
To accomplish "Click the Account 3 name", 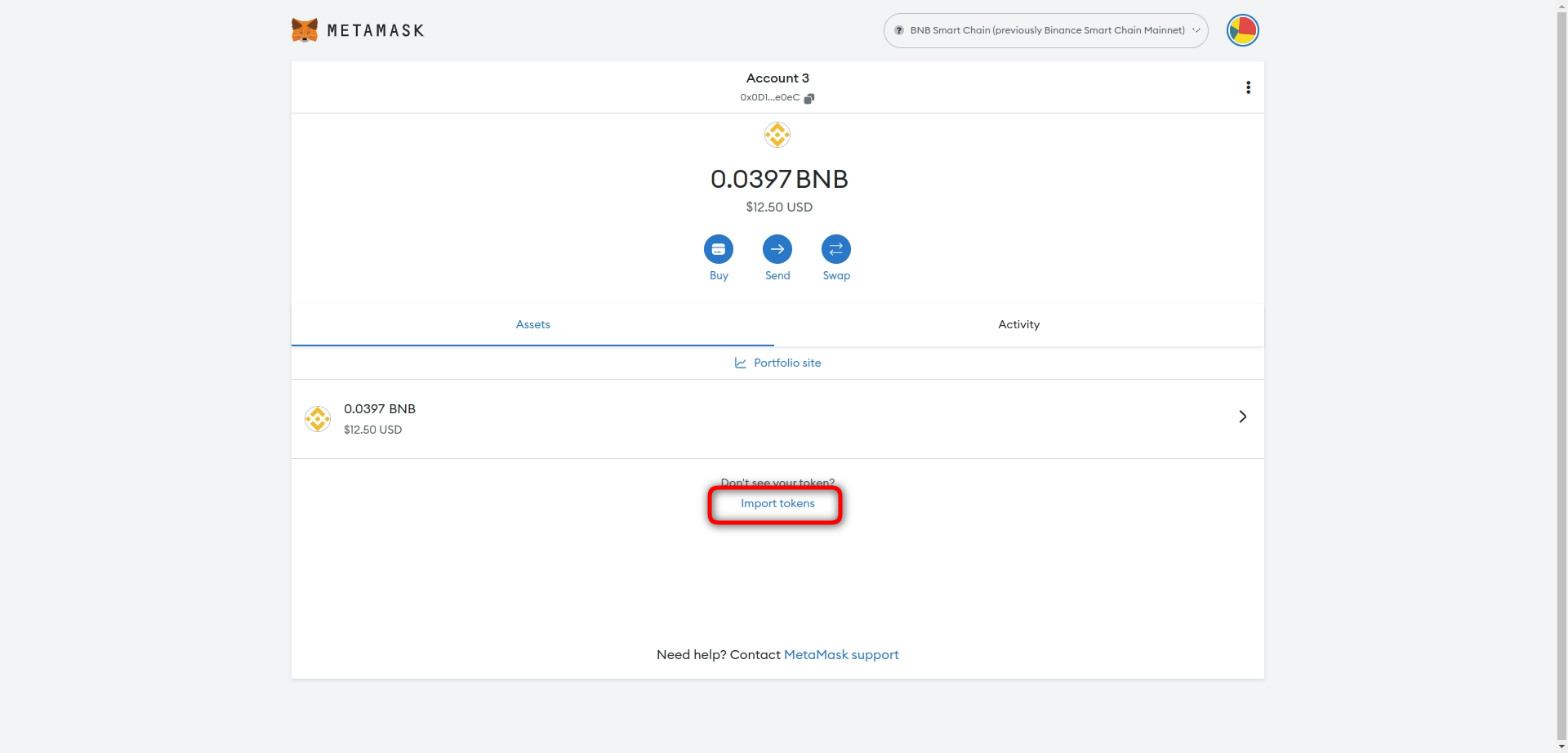I will click(777, 78).
